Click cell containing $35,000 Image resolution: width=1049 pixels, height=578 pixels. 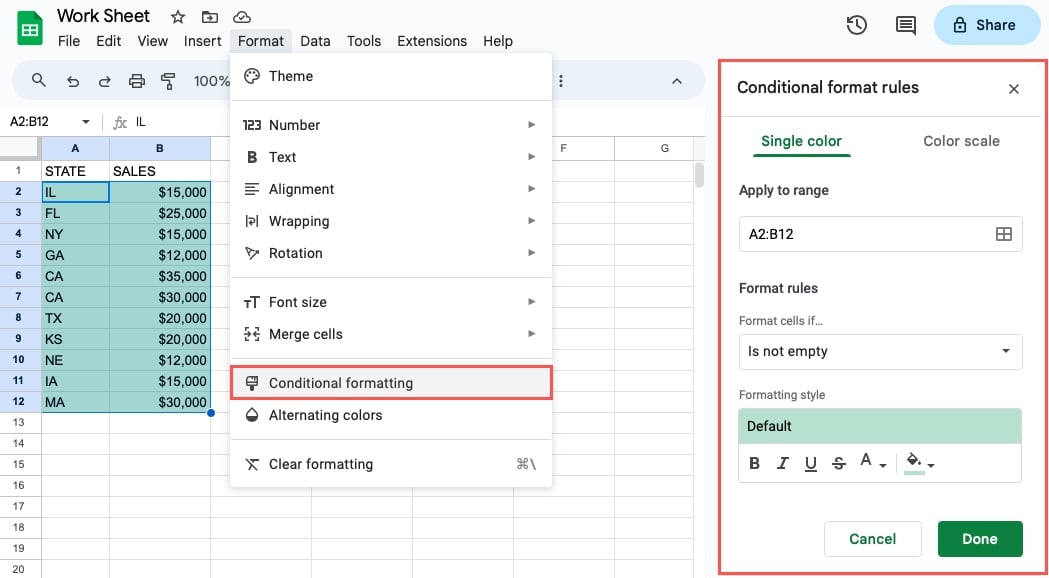pyautogui.click(x=160, y=276)
